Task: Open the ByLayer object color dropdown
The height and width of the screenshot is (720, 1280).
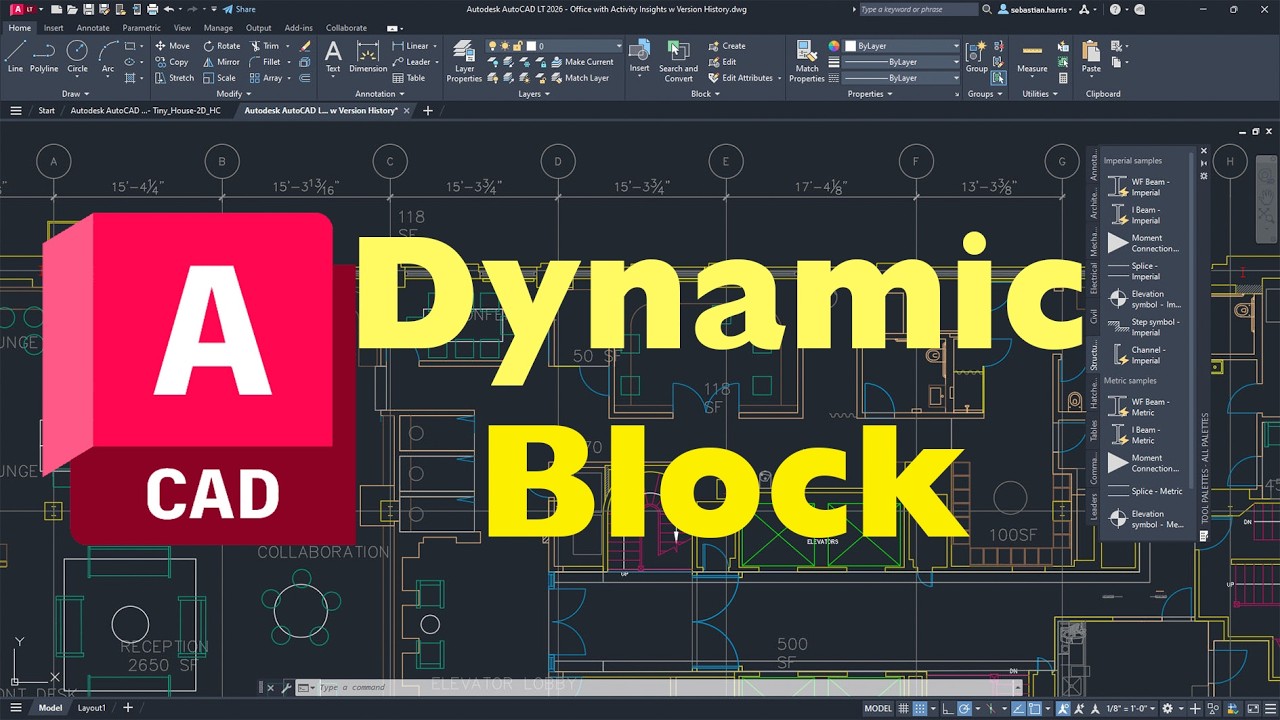Action: 901,46
